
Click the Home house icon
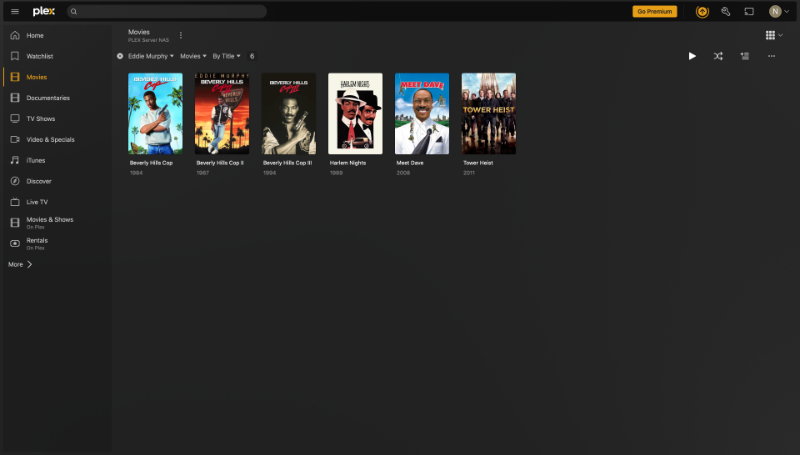pyautogui.click(x=15, y=35)
